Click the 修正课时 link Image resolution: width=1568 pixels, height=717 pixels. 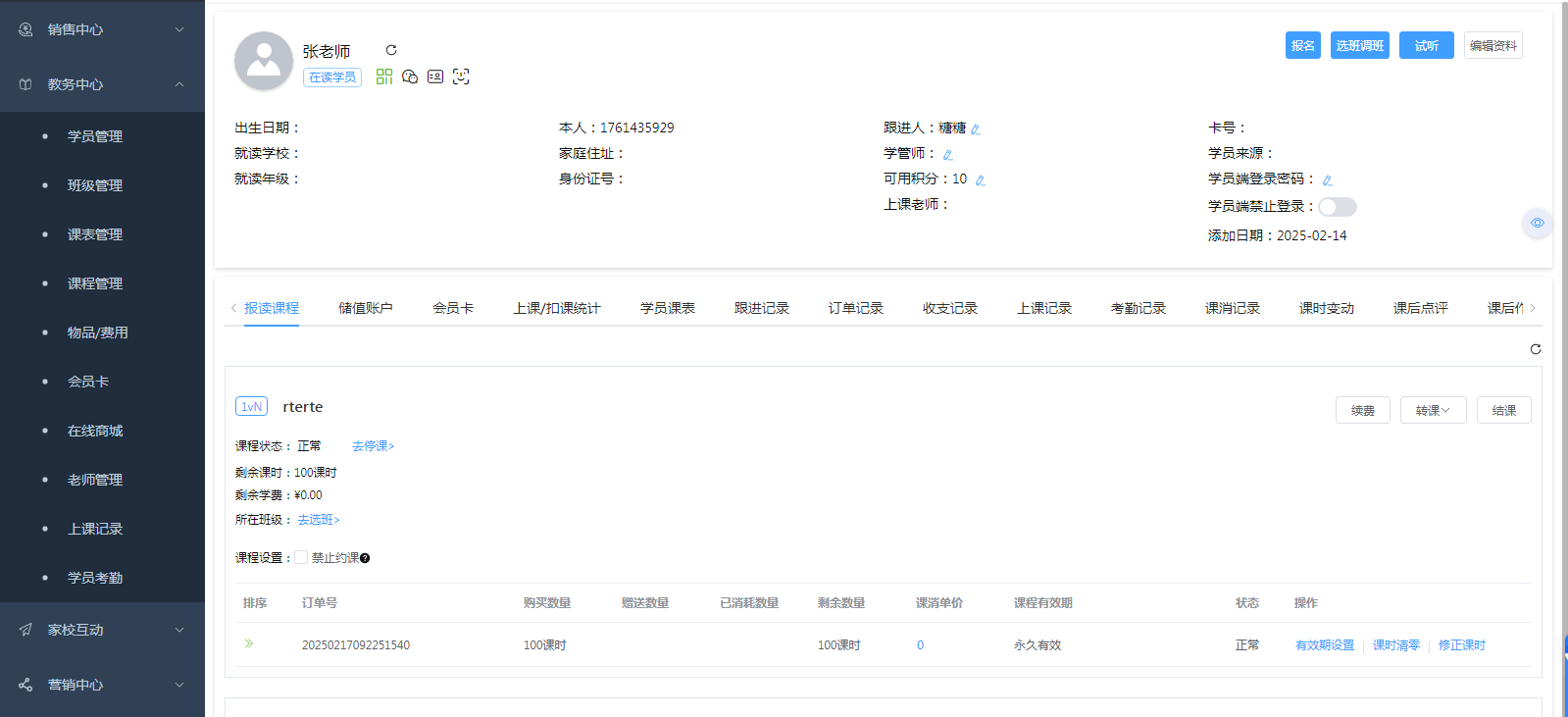1462,645
